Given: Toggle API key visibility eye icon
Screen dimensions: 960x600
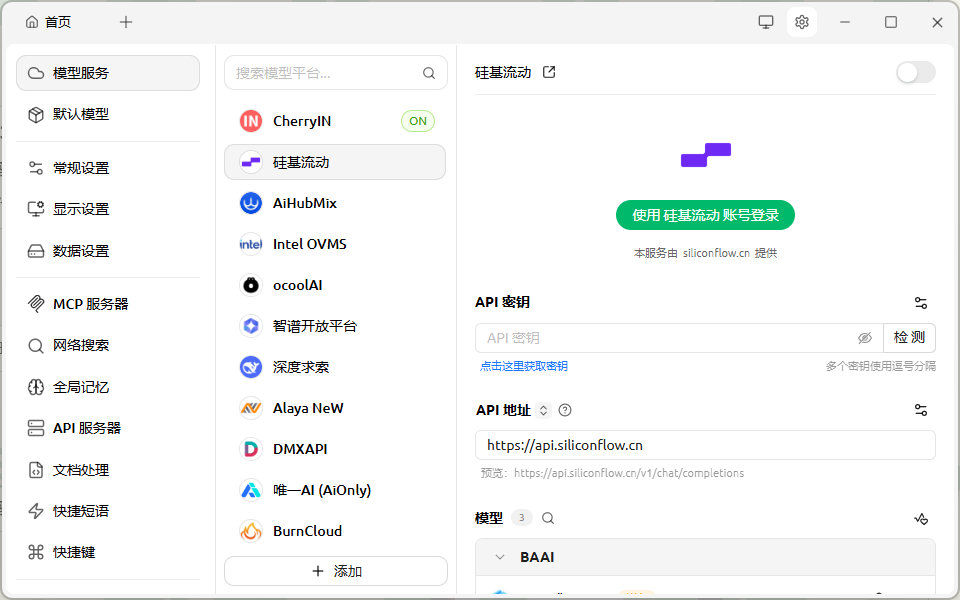Looking at the screenshot, I should (x=864, y=338).
